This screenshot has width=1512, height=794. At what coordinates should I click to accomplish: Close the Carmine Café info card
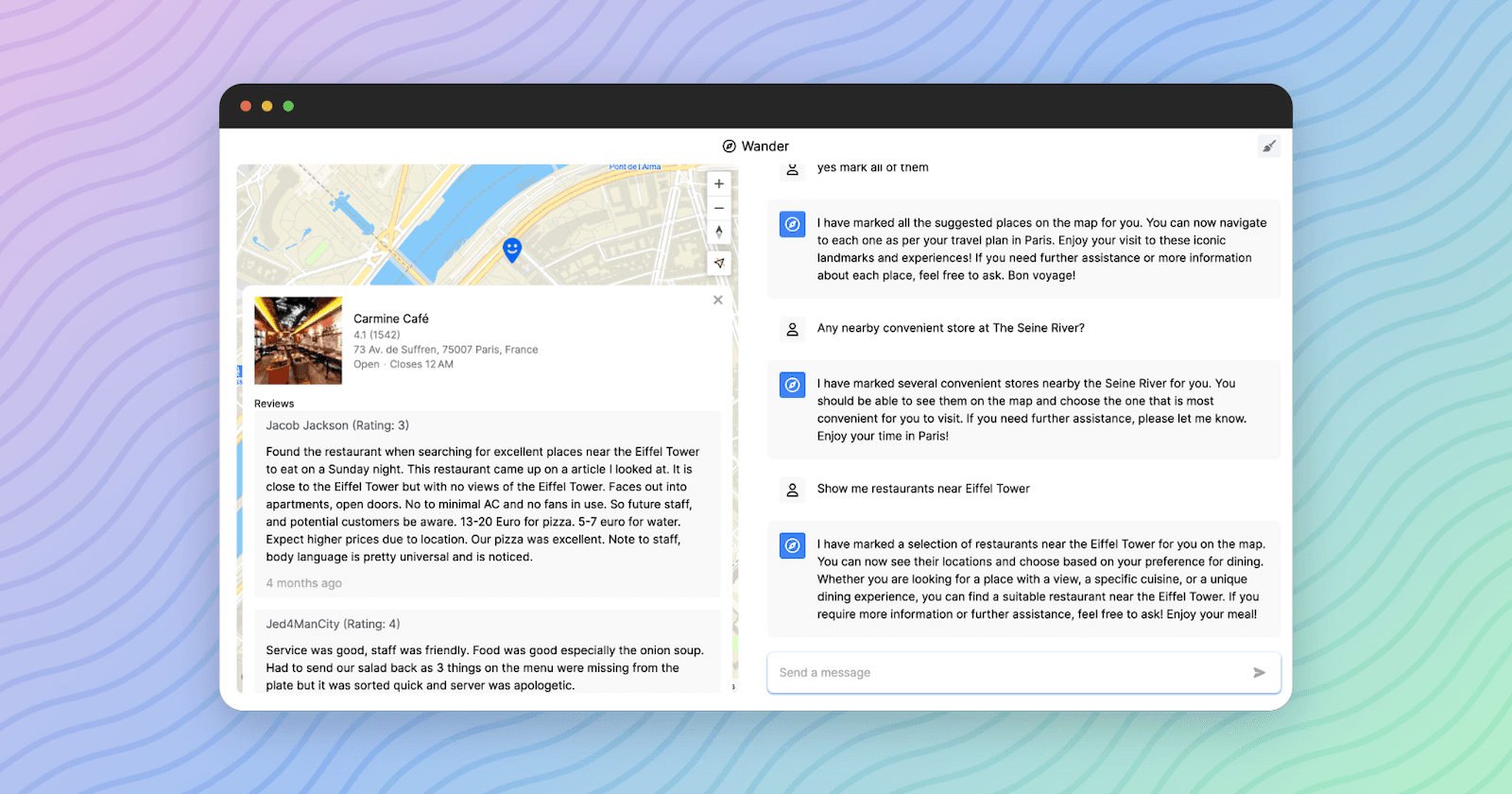tap(718, 301)
